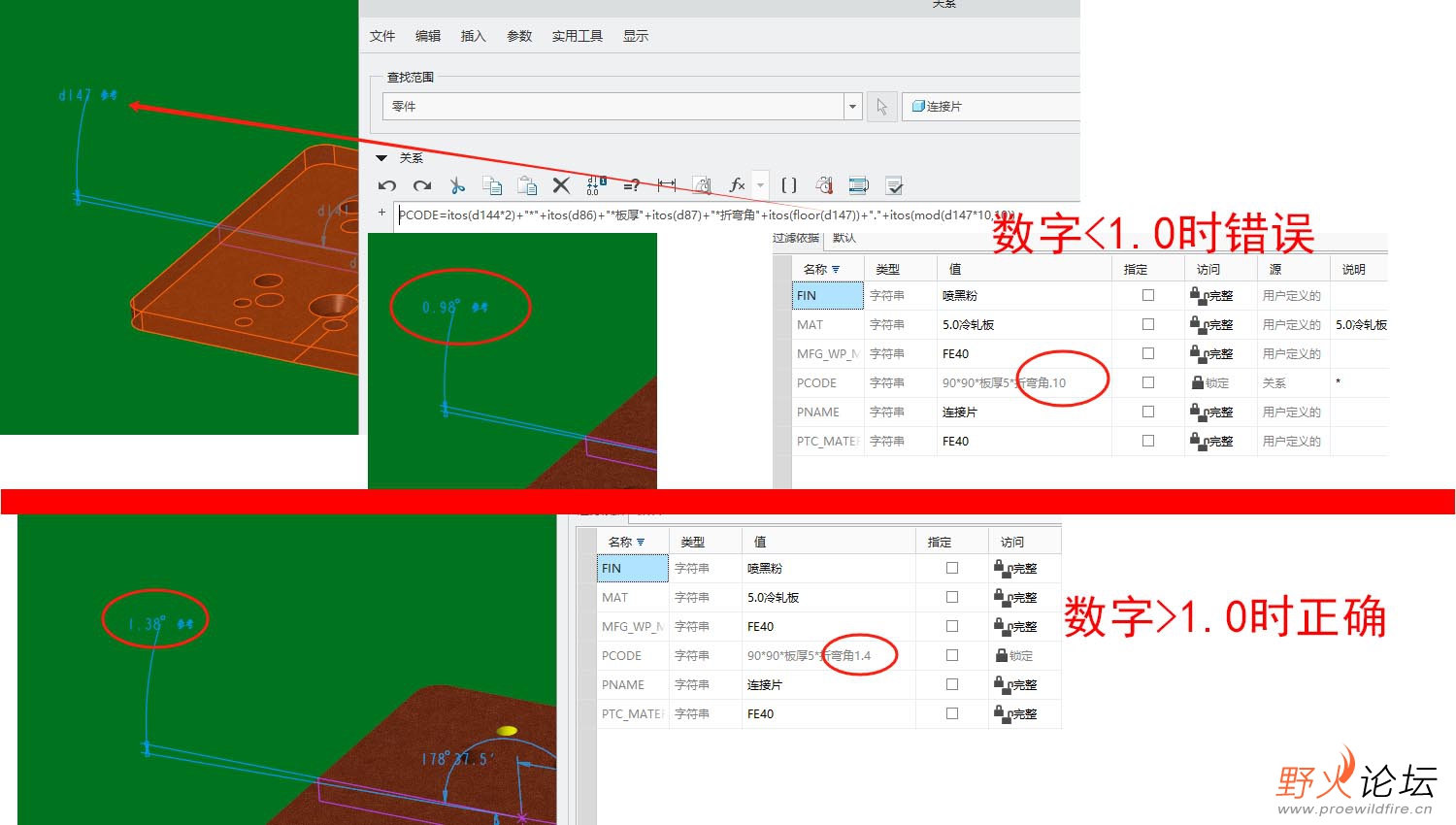This screenshot has width=1456, height=825.
Task: Sort relations using the toolbar icon
Action: point(859,185)
